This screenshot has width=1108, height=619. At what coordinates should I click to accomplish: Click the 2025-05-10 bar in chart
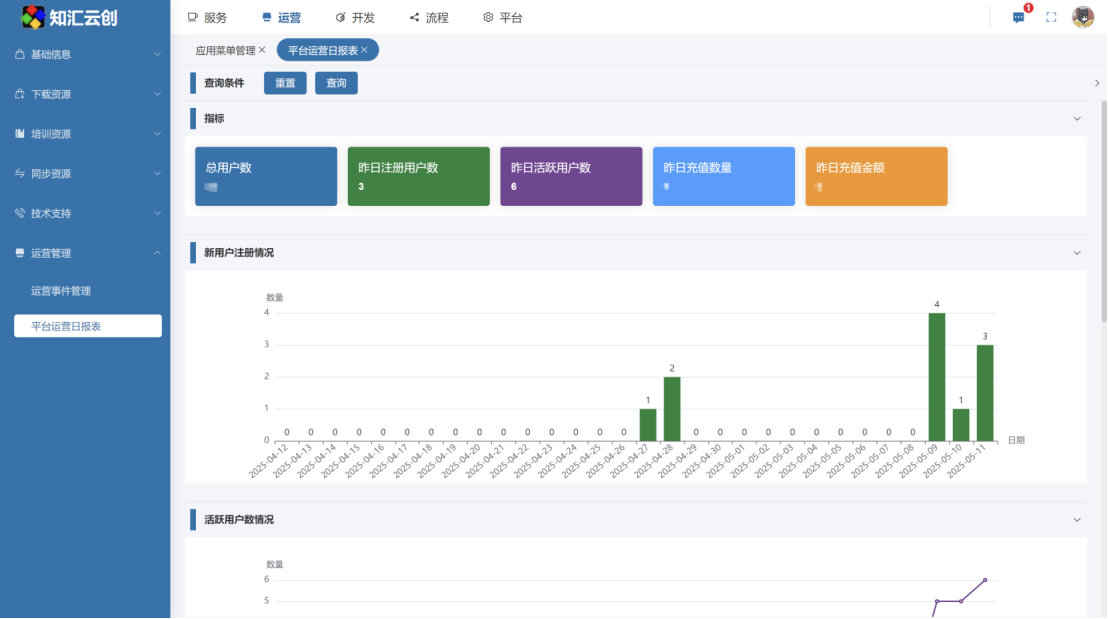click(961, 425)
